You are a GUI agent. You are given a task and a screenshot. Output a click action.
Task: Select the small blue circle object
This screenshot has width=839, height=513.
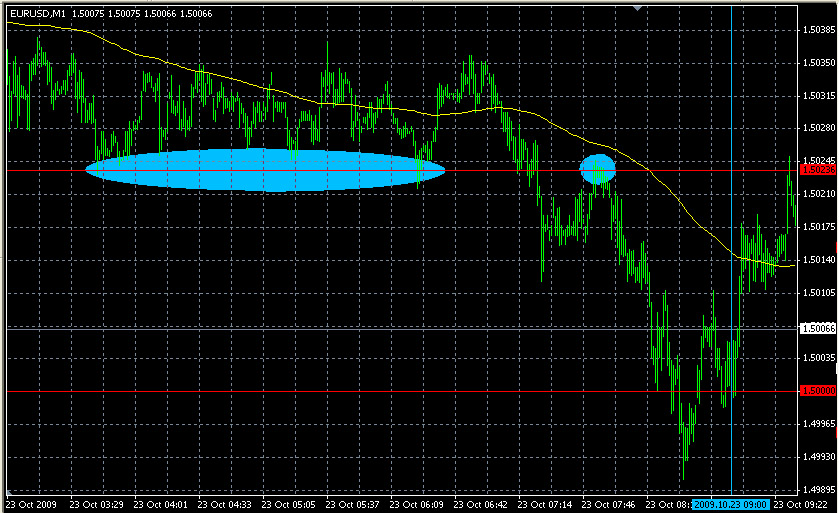598,170
